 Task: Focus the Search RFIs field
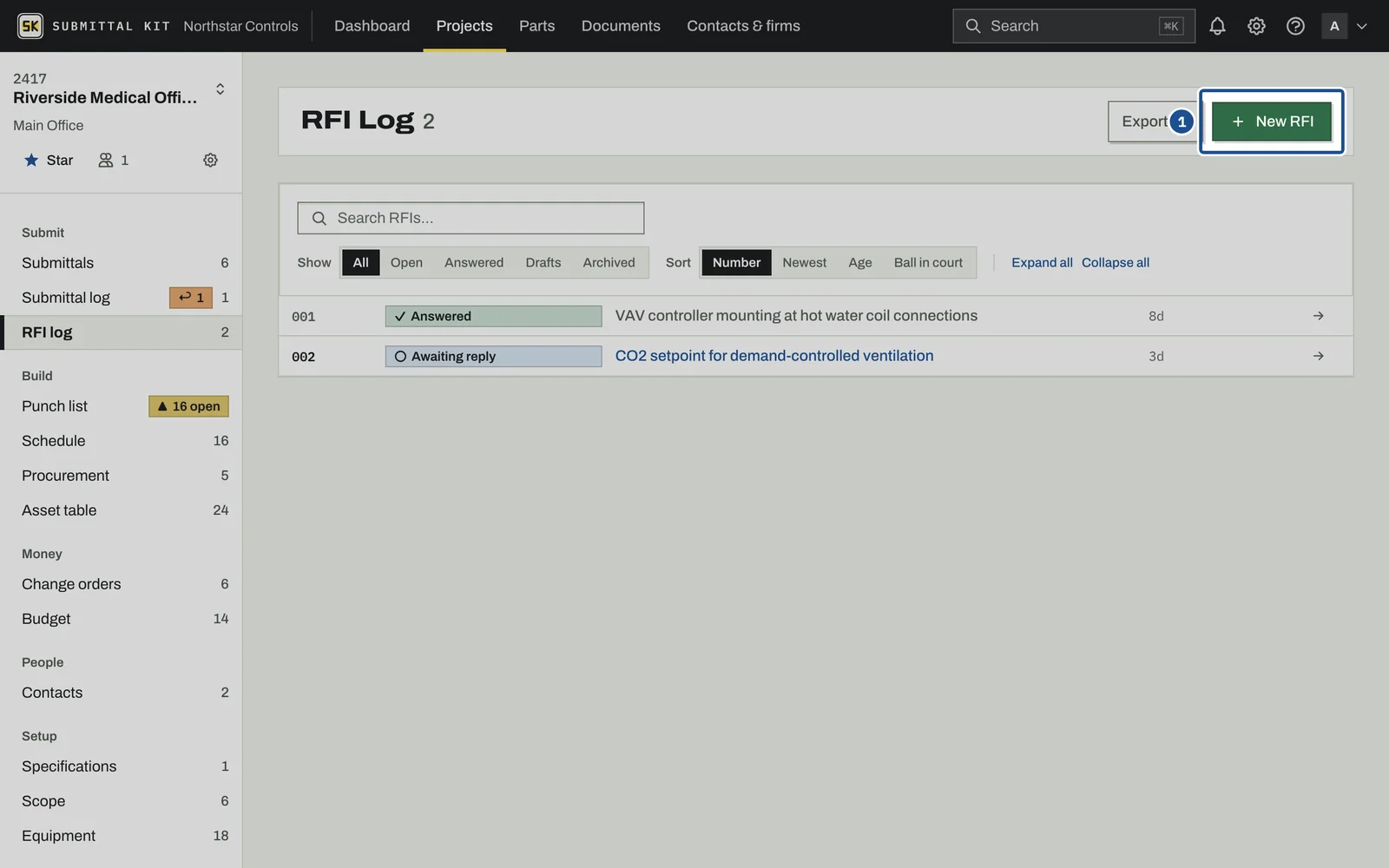pos(471,218)
